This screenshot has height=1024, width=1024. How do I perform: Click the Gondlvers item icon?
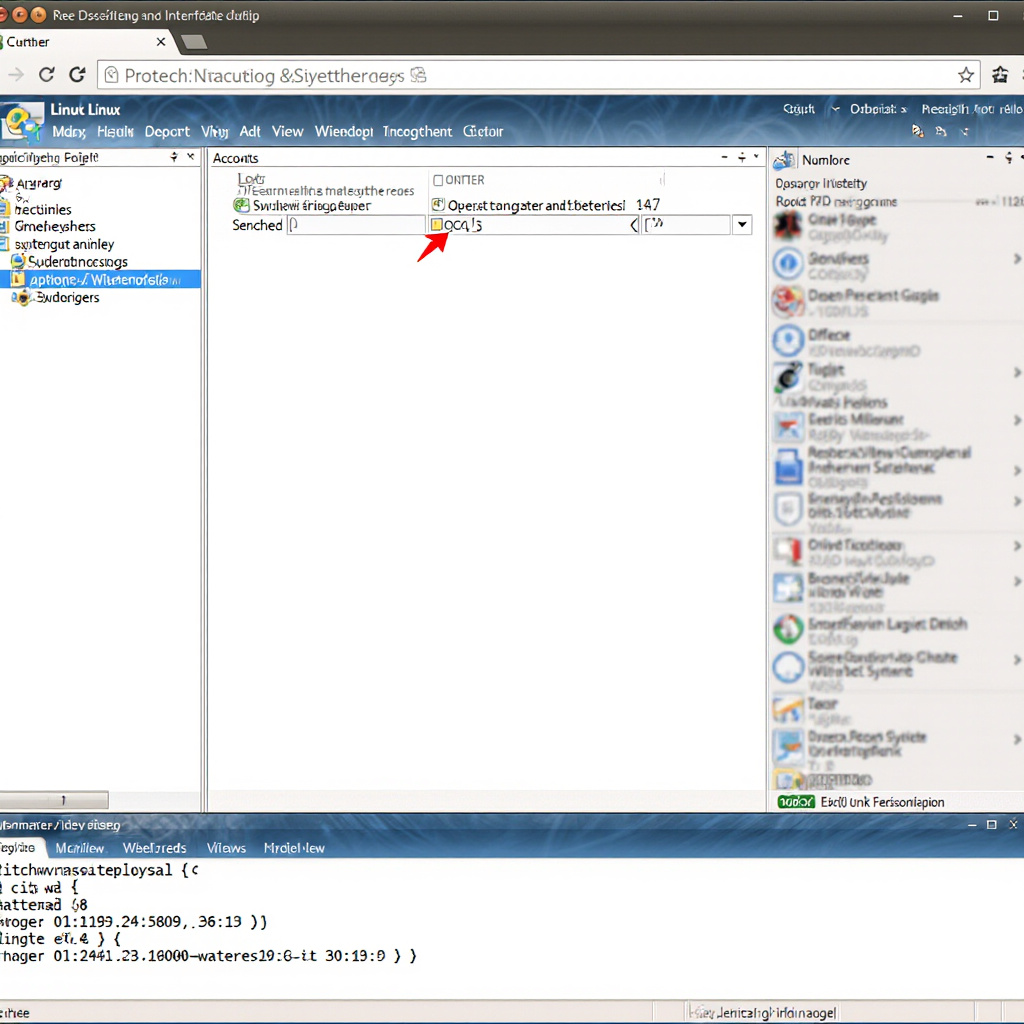tap(788, 263)
